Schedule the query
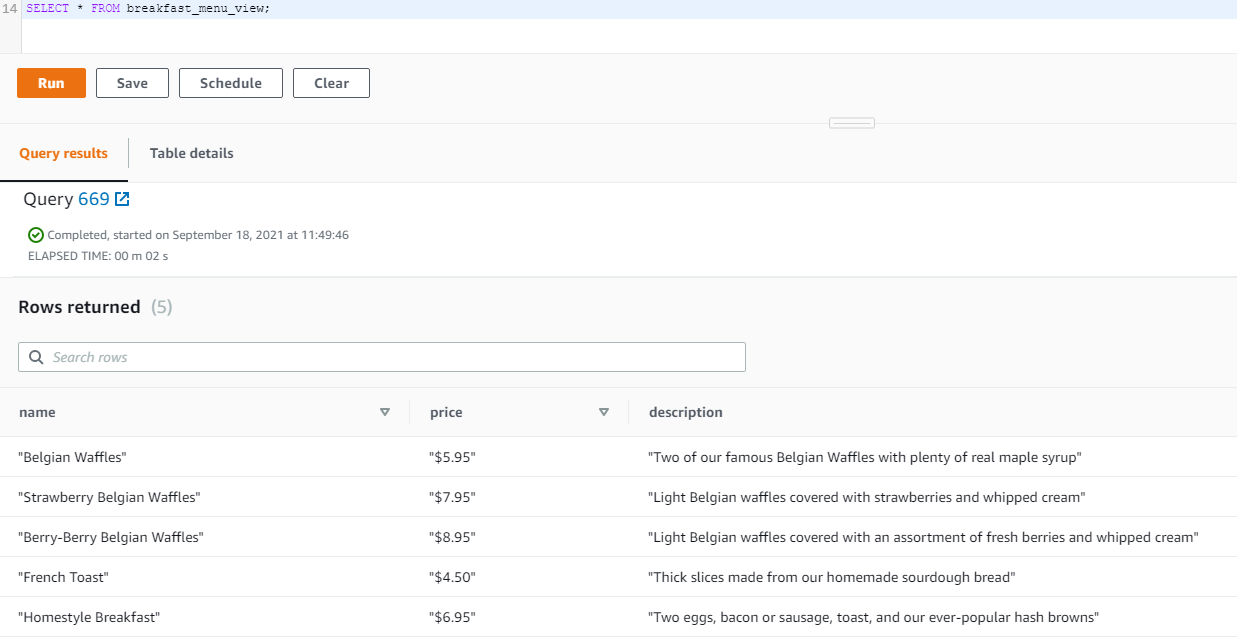The height and width of the screenshot is (640, 1237). pyautogui.click(x=230, y=83)
